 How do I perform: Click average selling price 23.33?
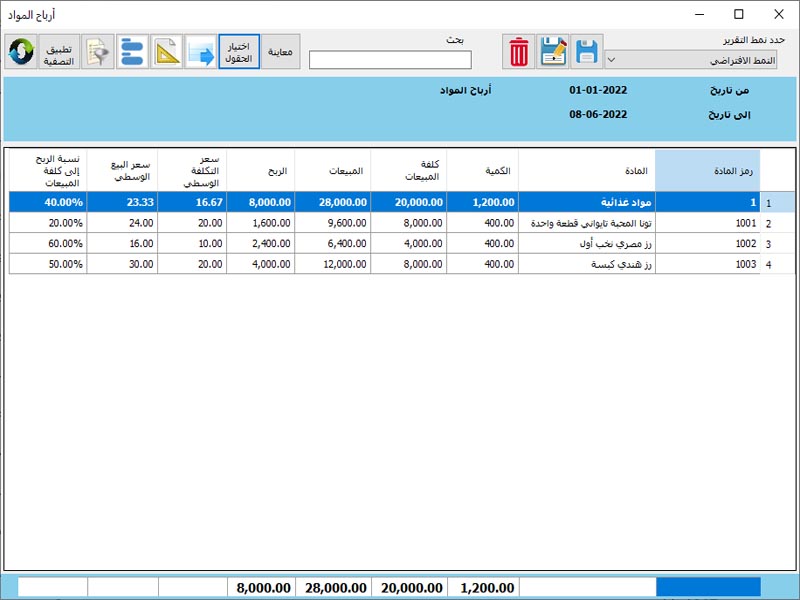tap(122, 203)
